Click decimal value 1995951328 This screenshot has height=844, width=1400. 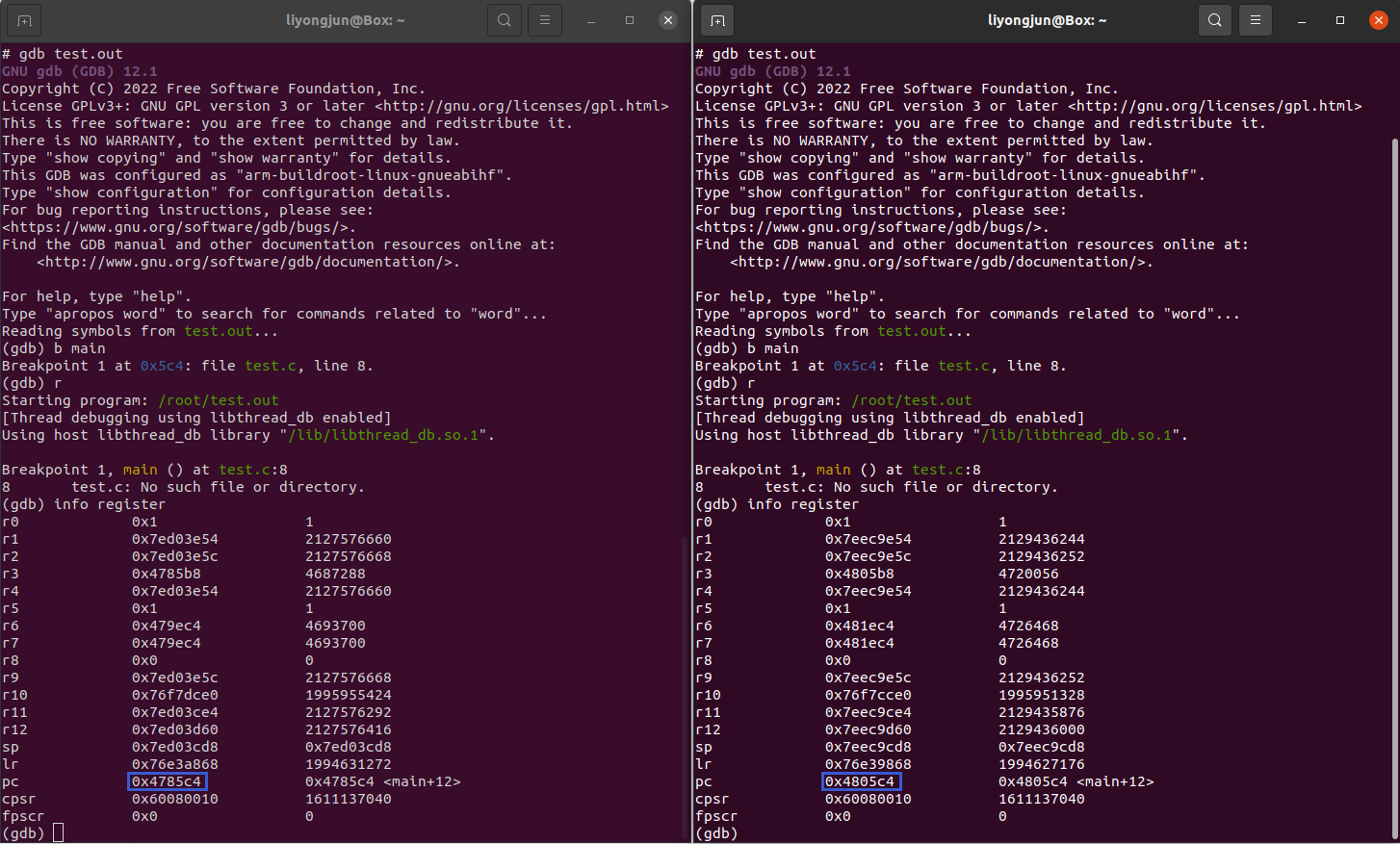pos(1042,695)
